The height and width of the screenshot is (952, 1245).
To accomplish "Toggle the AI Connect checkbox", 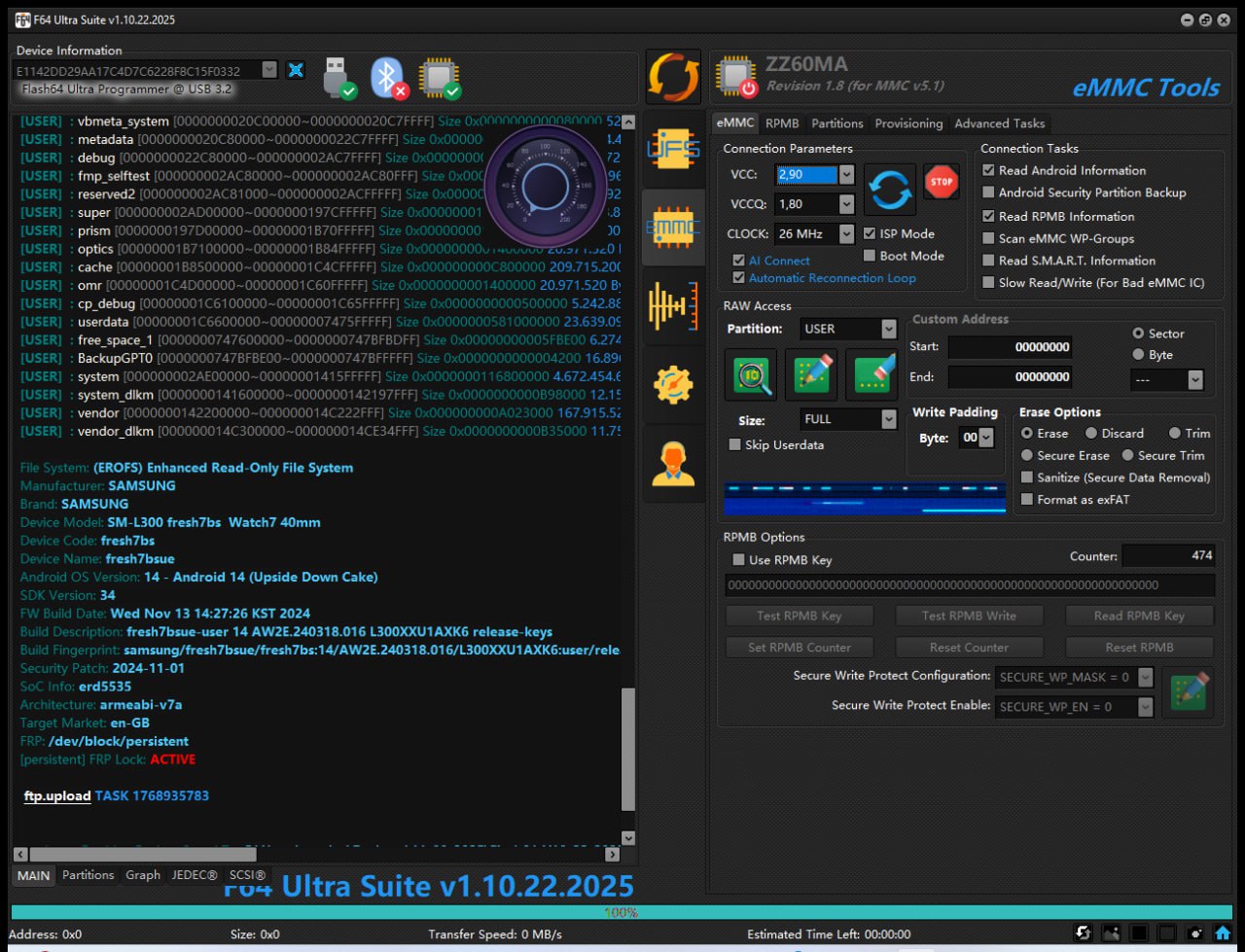I will click(738, 261).
